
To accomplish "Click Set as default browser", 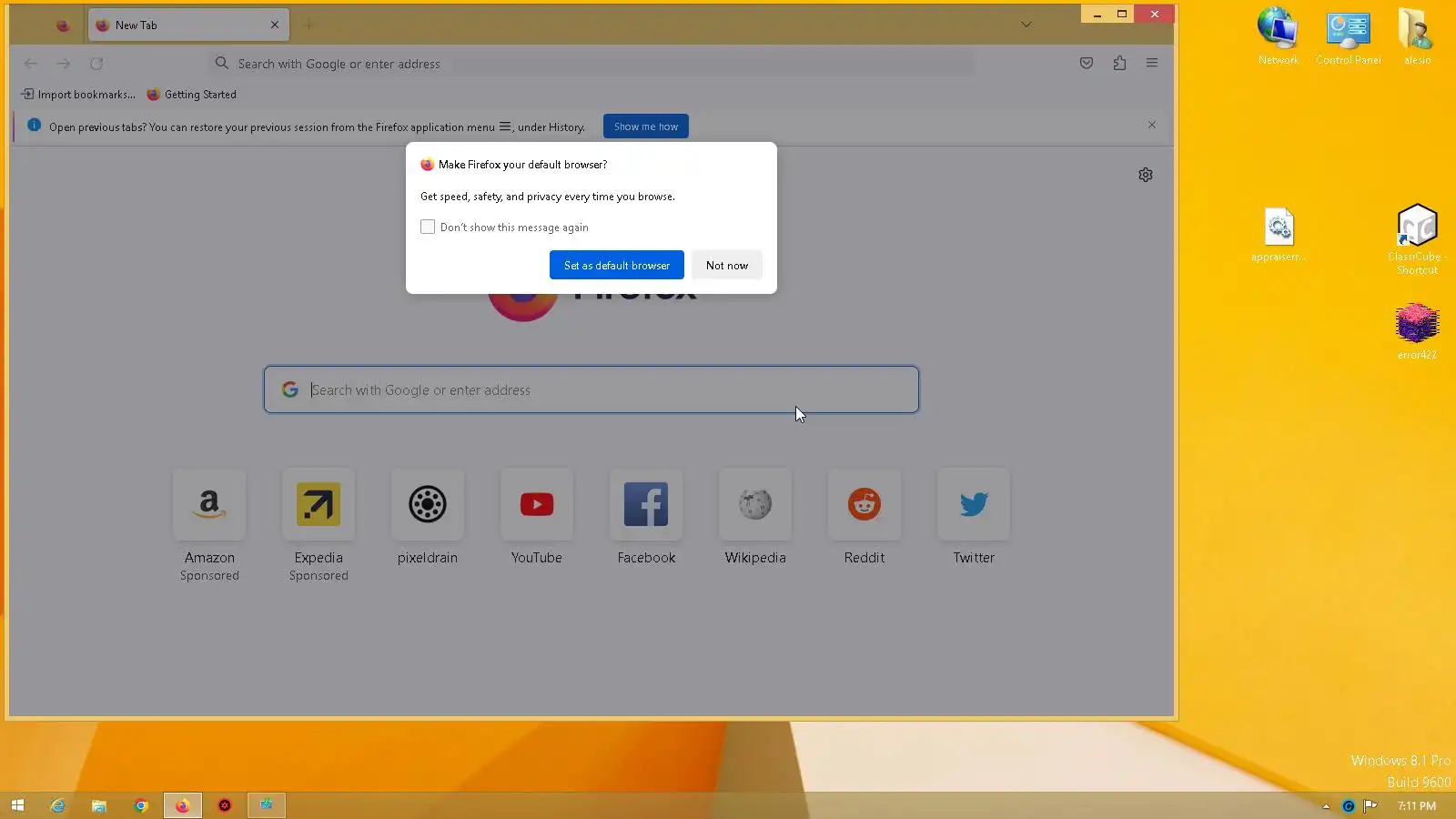I will pyautogui.click(x=617, y=265).
